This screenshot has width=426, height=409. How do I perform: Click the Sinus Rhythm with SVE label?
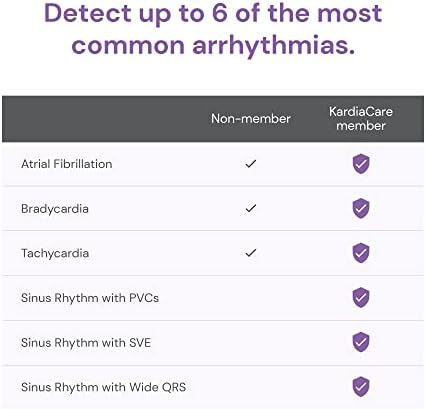tap(86, 343)
